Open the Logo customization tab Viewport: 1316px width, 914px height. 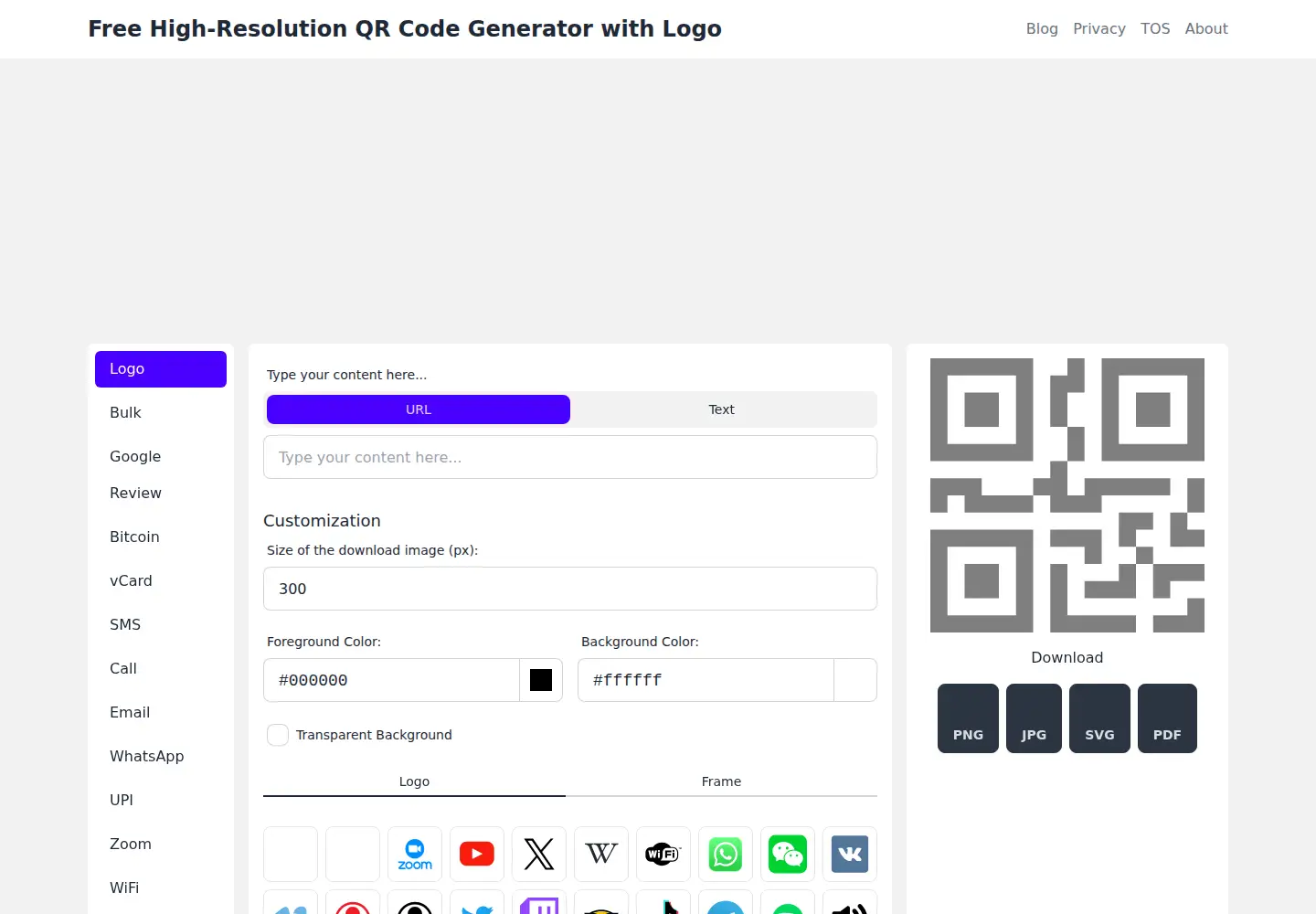click(414, 781)
